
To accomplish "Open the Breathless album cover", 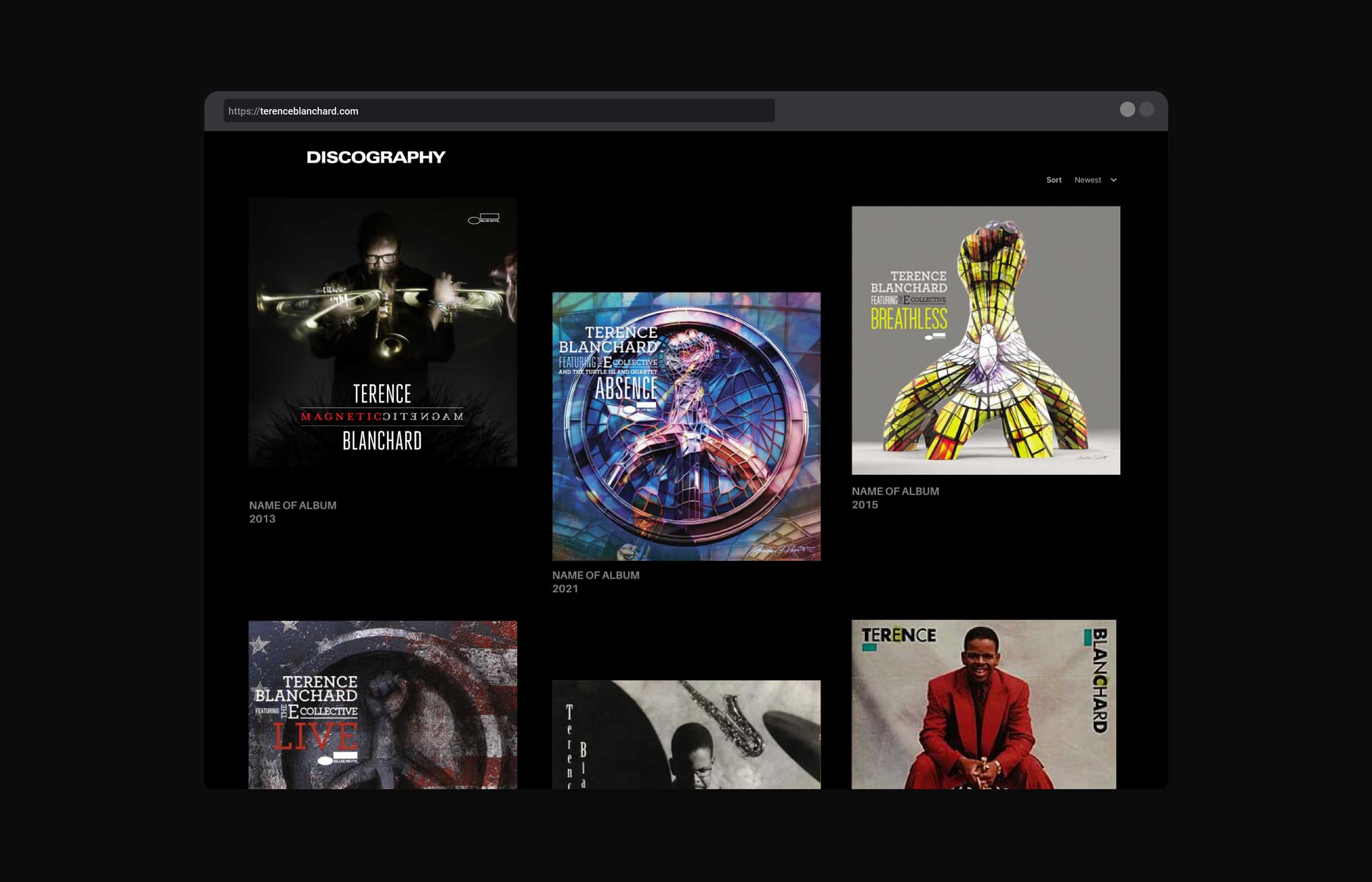I will (986, 340).
